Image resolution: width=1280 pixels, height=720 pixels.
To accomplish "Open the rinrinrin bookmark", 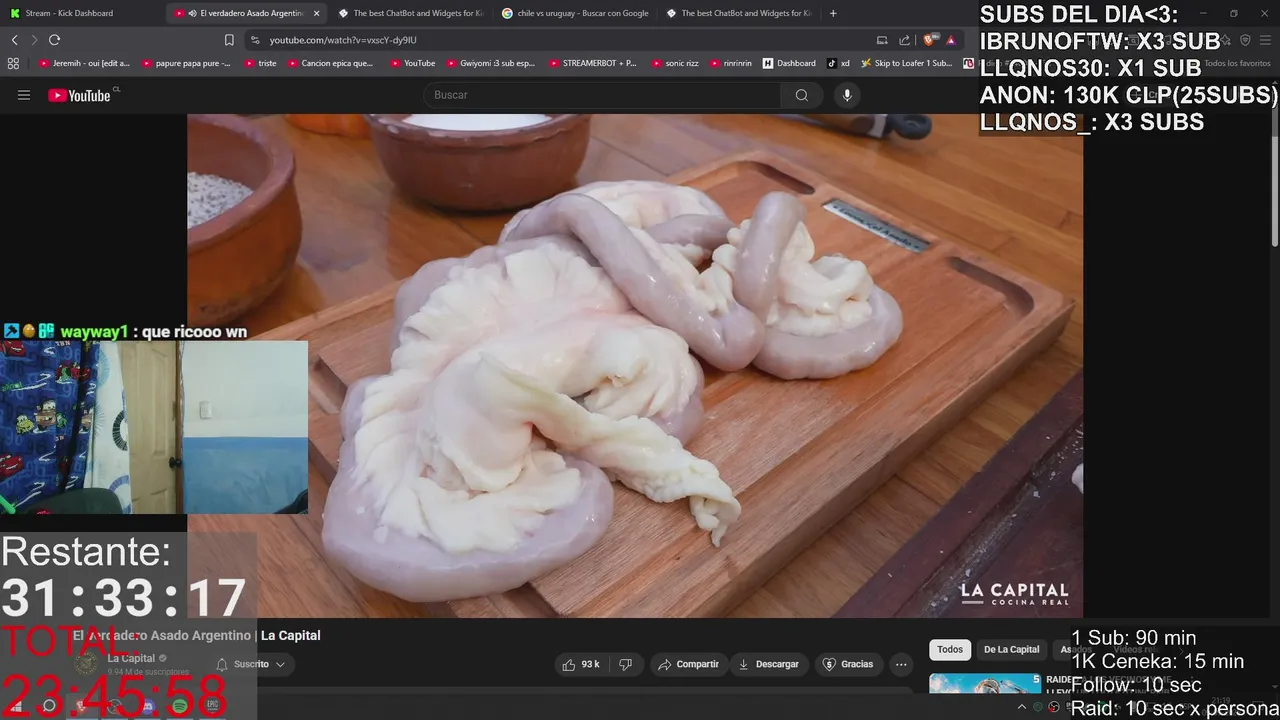I will (x=731, y=63).
